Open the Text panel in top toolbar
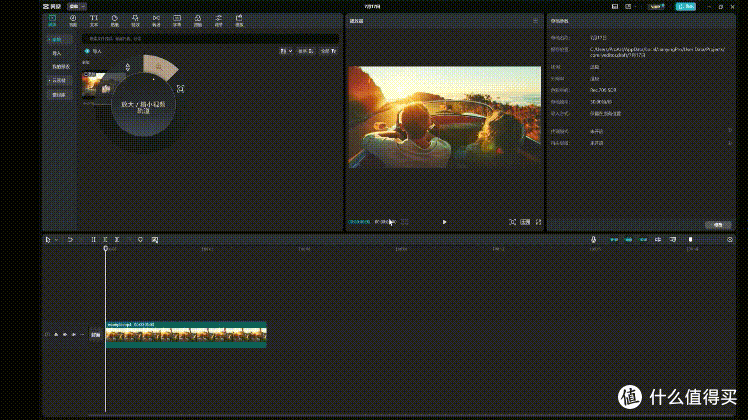748x420 pixels. 94,21
